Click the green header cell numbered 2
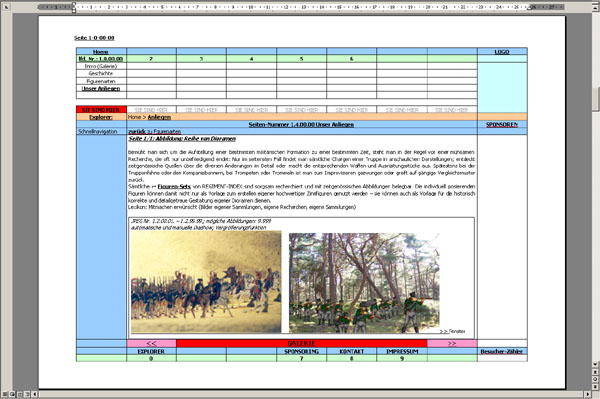The width and height of the screenshot is (600, 399). tap(151, 59)
